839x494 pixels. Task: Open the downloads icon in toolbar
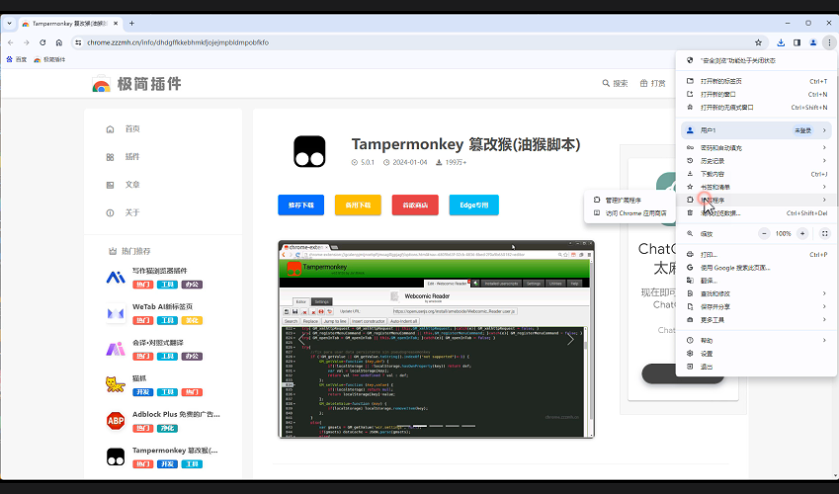781,43
